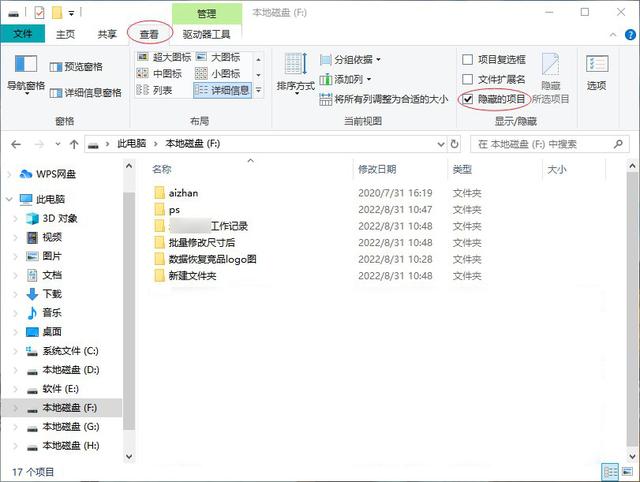Go up one folder level
Screen dimensions: 640x482
(74, 144)
